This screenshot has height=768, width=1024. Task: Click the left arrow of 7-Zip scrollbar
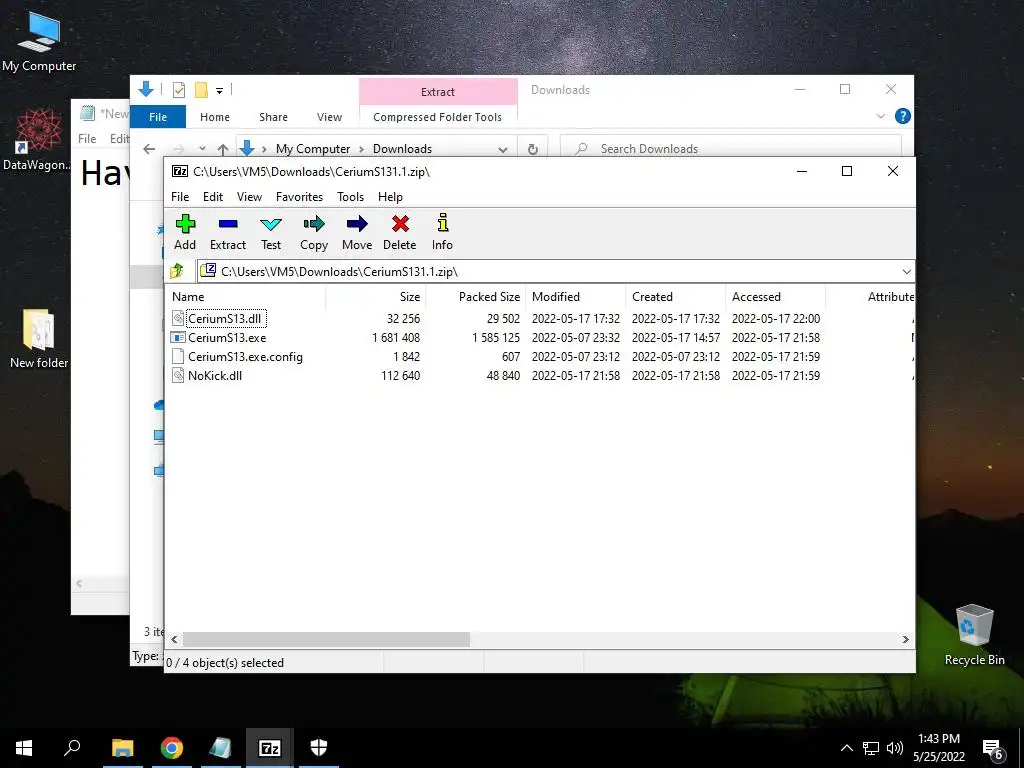(174, 639)
